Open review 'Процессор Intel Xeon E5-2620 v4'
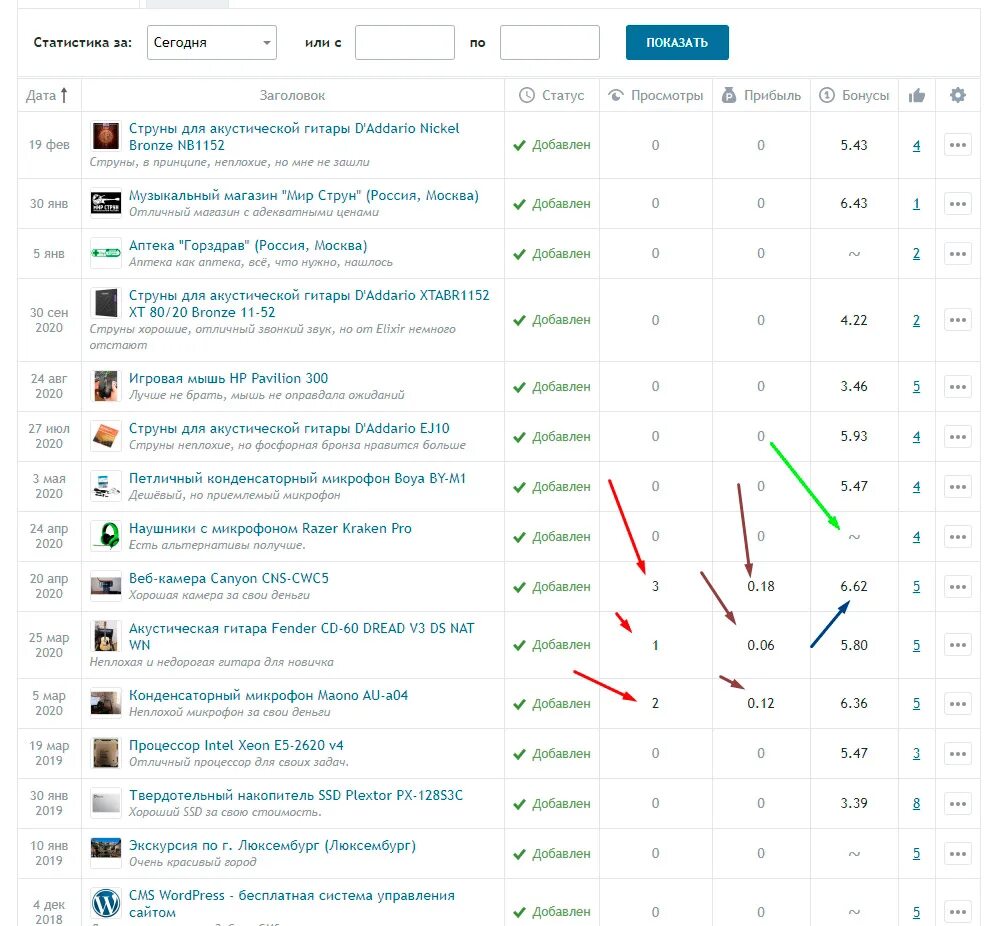The image size is (1005, 926). (236, 745)
